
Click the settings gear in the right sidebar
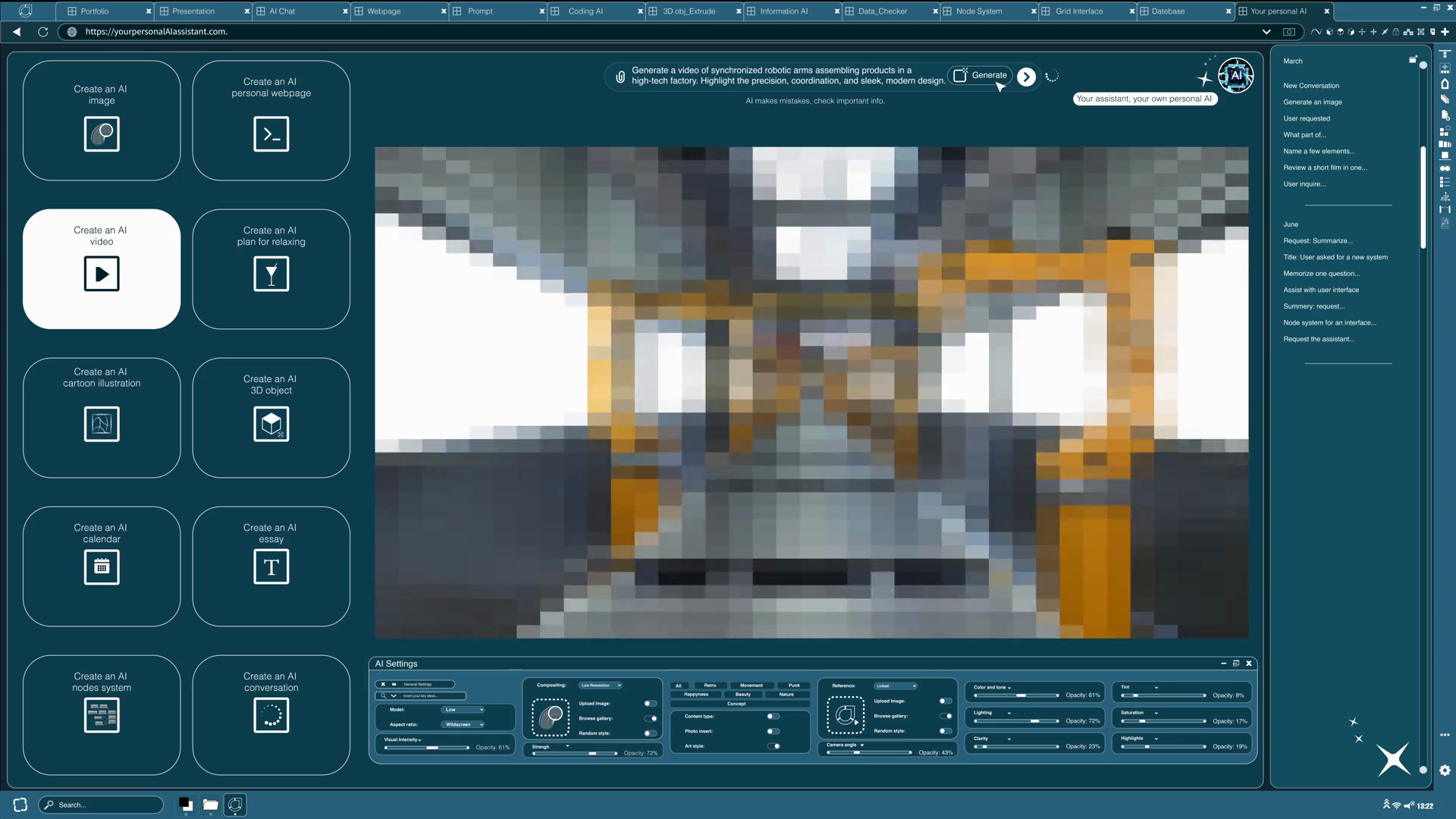1445,770
